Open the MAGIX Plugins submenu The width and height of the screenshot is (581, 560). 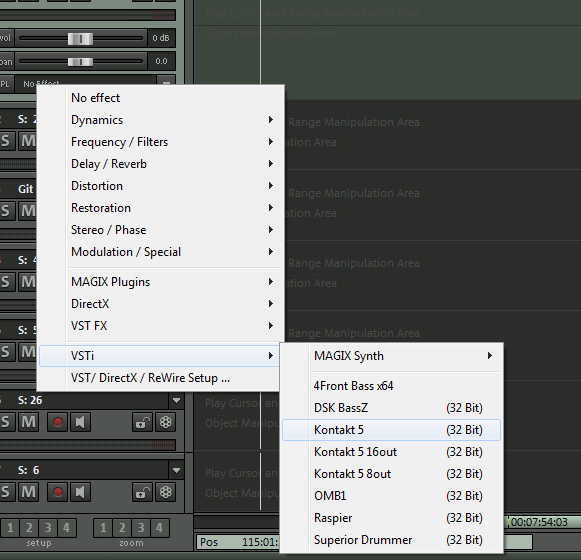click(x=162, y=282)
